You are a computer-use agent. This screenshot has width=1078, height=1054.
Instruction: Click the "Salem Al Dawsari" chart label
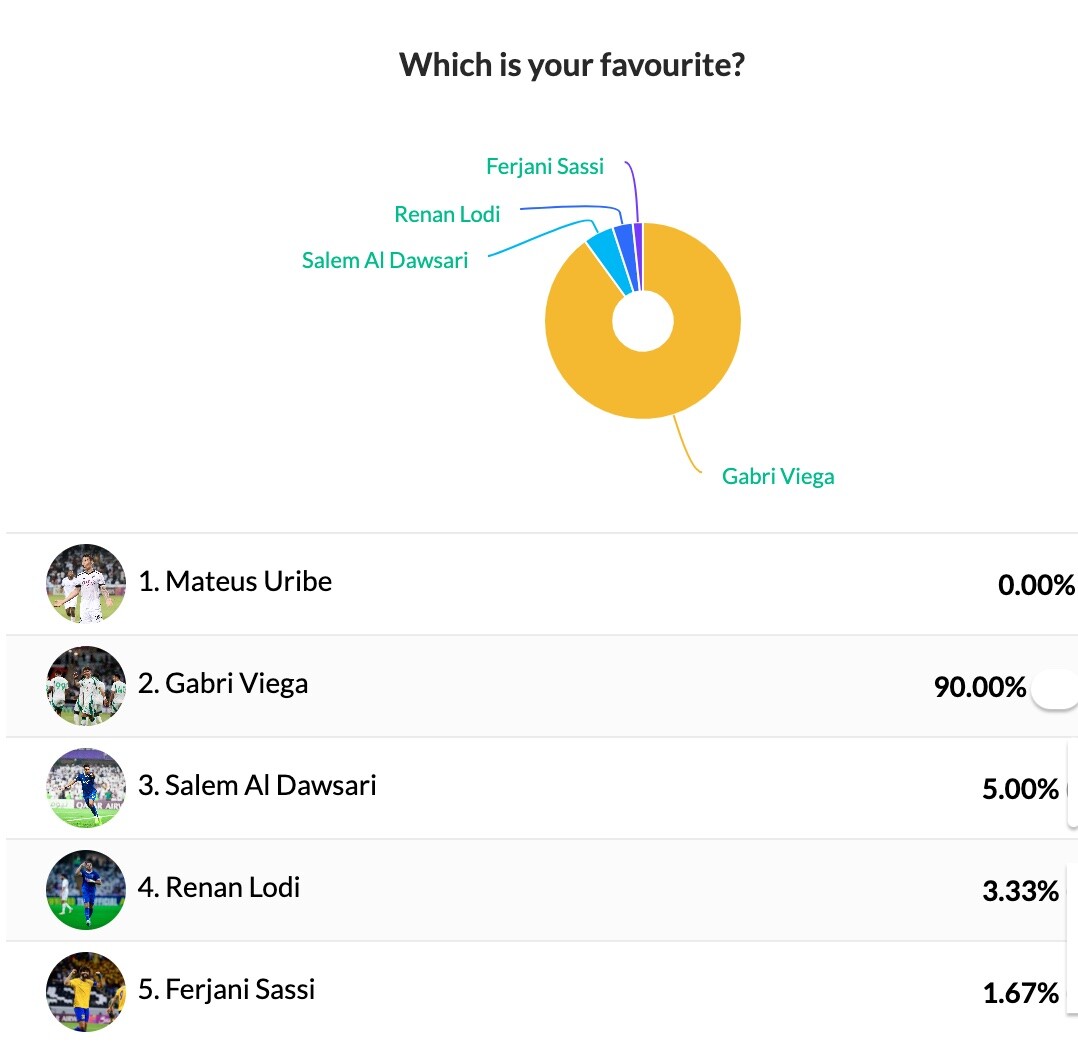[x=385, y=261]
